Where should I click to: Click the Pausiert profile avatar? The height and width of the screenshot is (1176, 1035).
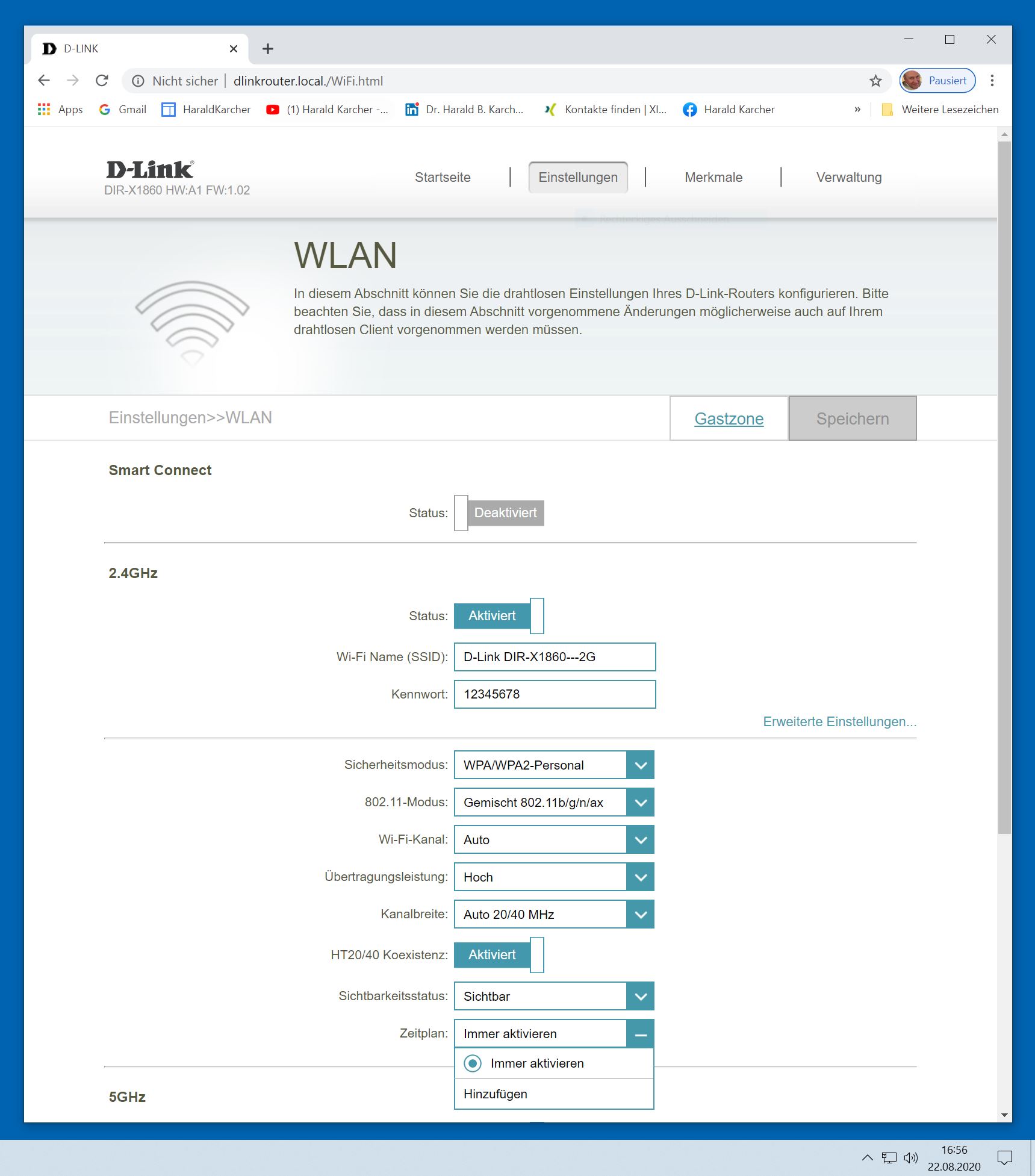coord(937,81)
